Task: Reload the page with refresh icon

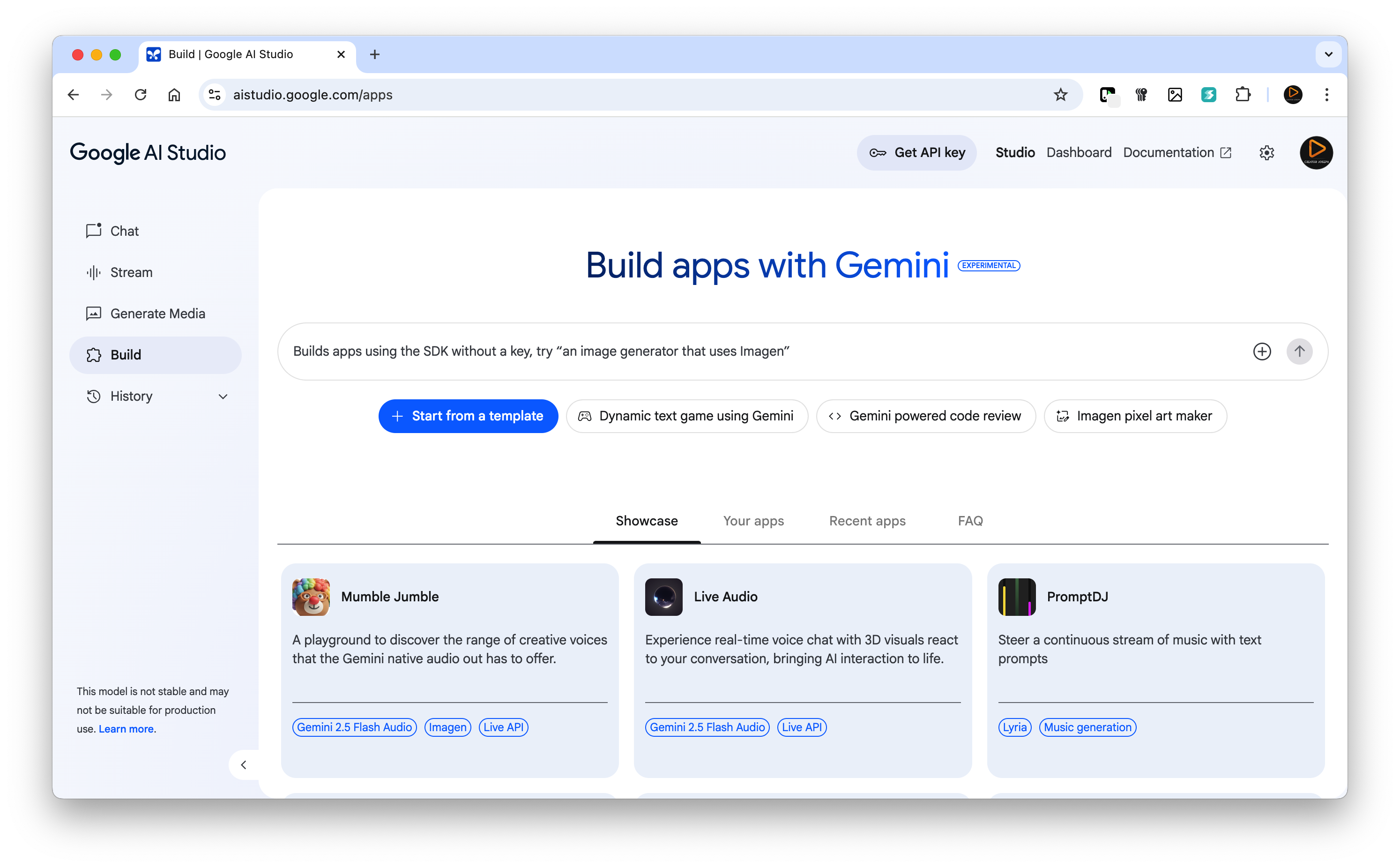Action: (x=141, y=95)
